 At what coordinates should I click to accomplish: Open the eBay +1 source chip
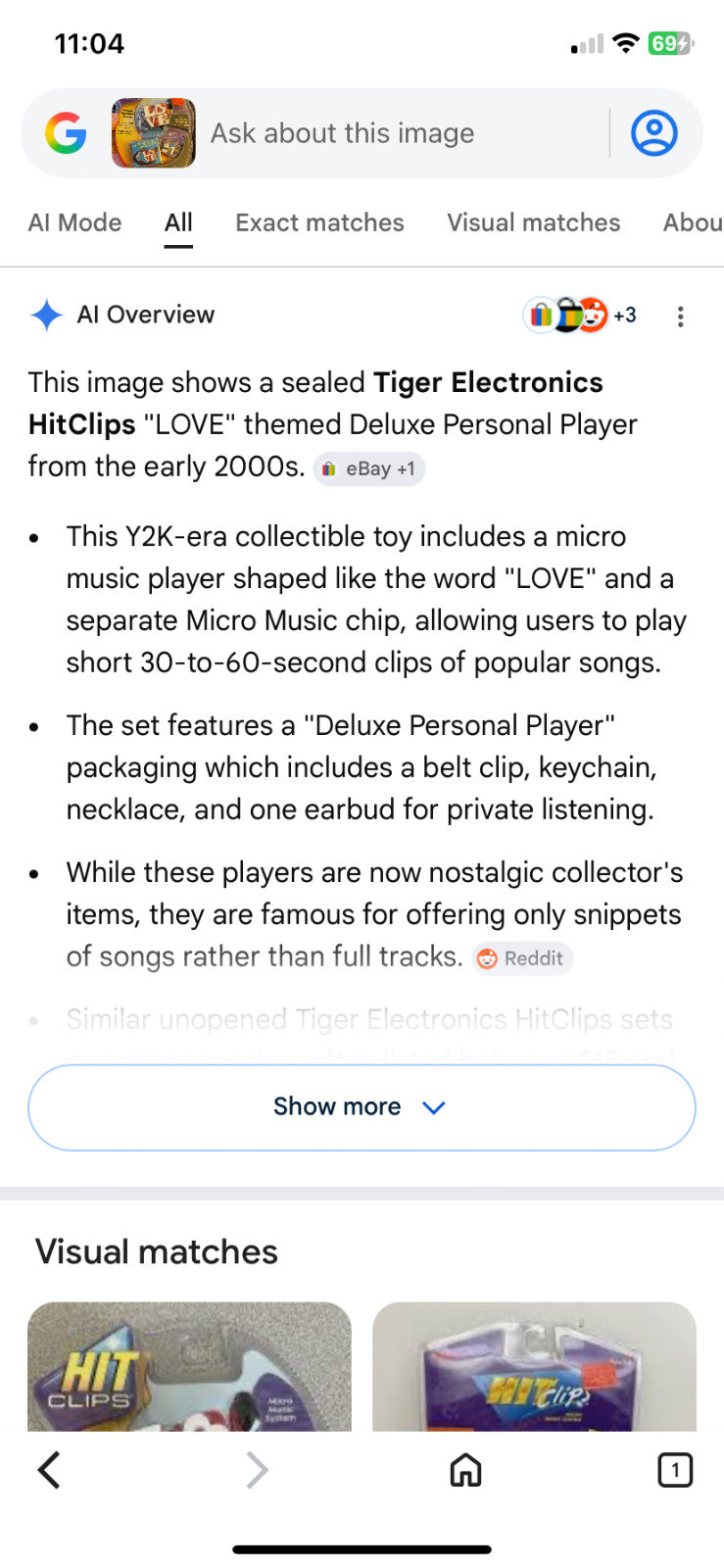coord(369,468)
